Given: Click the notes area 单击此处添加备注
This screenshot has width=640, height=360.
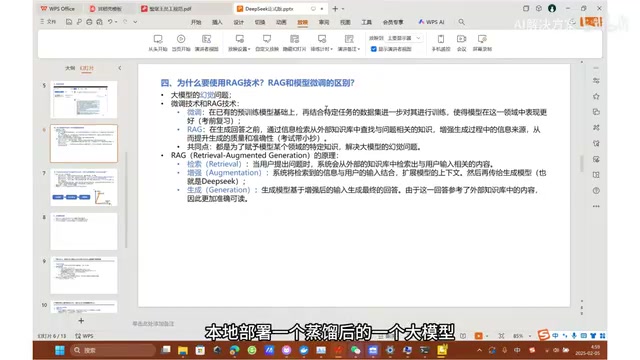Looking at the screenshot, I should coord(153,324).
